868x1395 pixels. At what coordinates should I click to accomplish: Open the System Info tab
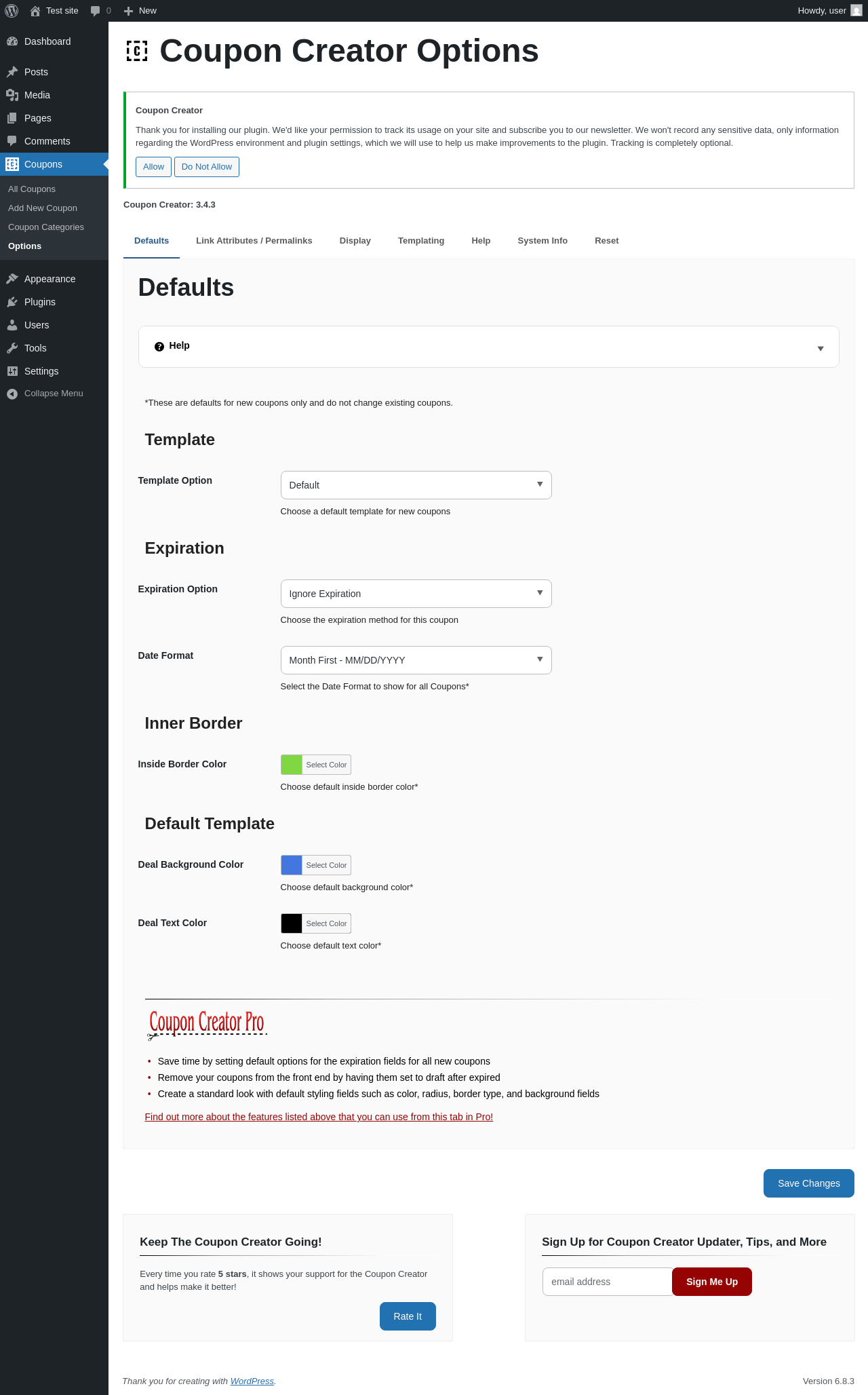click(542, 241)
